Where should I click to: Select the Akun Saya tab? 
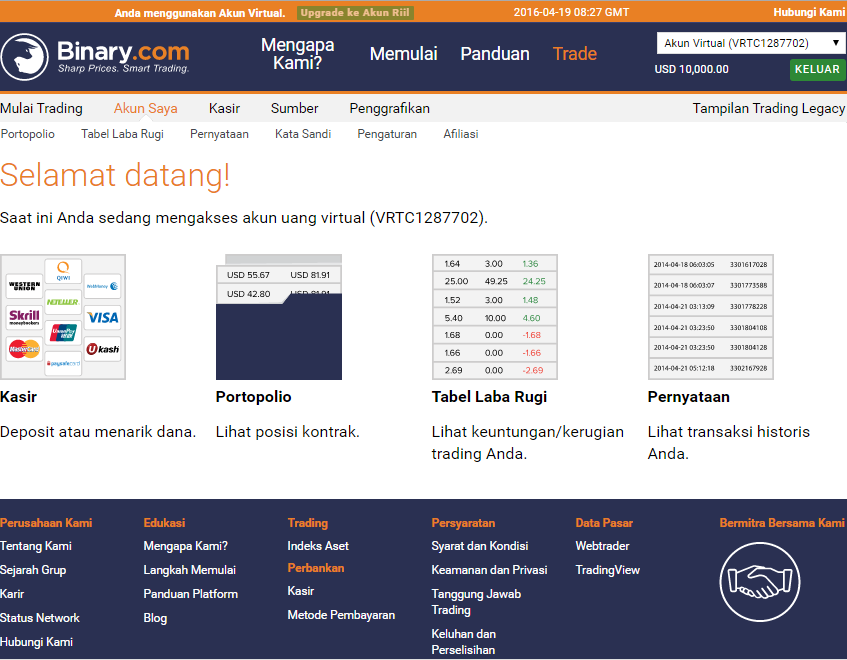click(x=145, y=109)
